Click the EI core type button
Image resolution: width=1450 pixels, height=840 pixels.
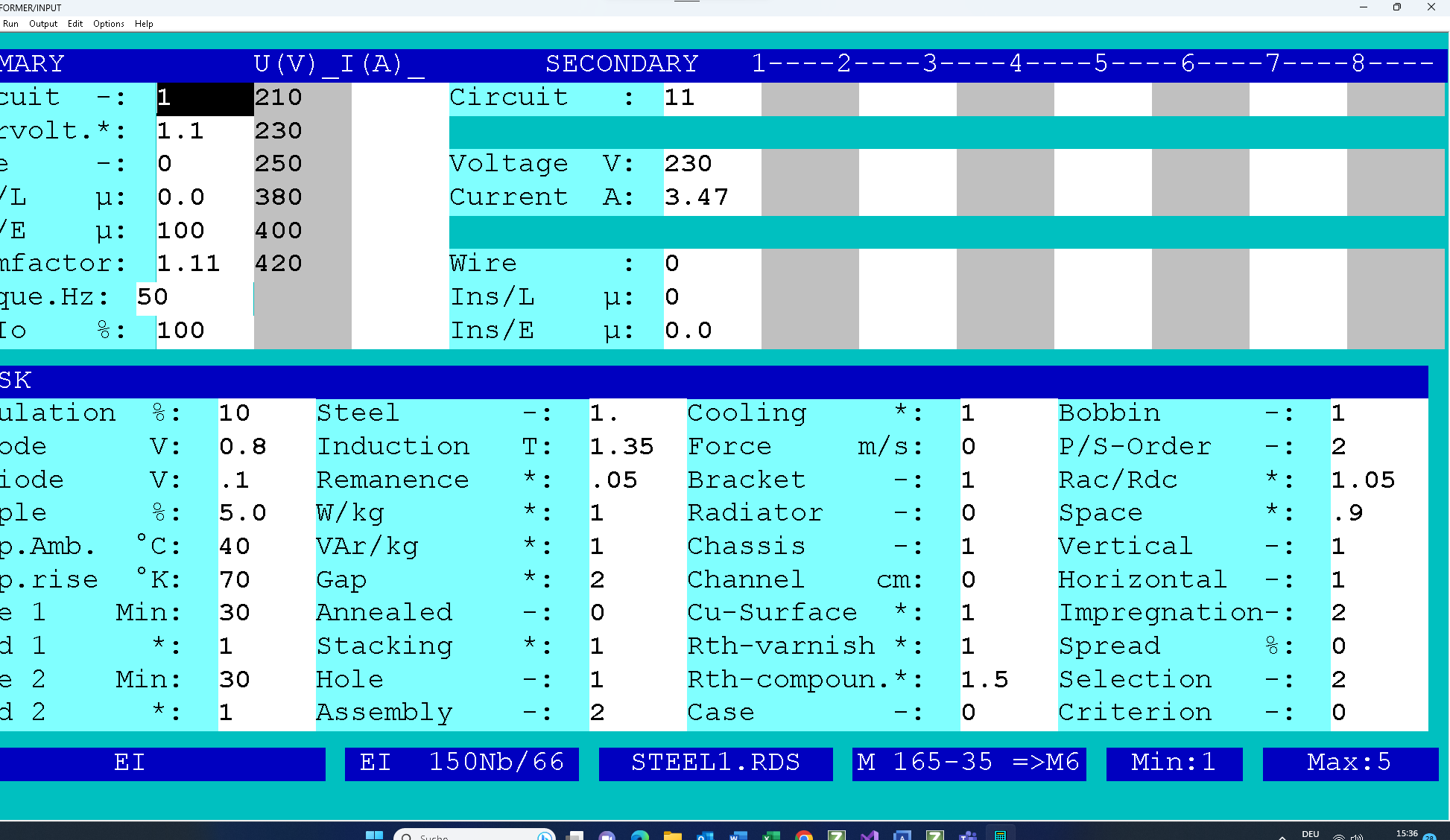click(x=162, y=763)
